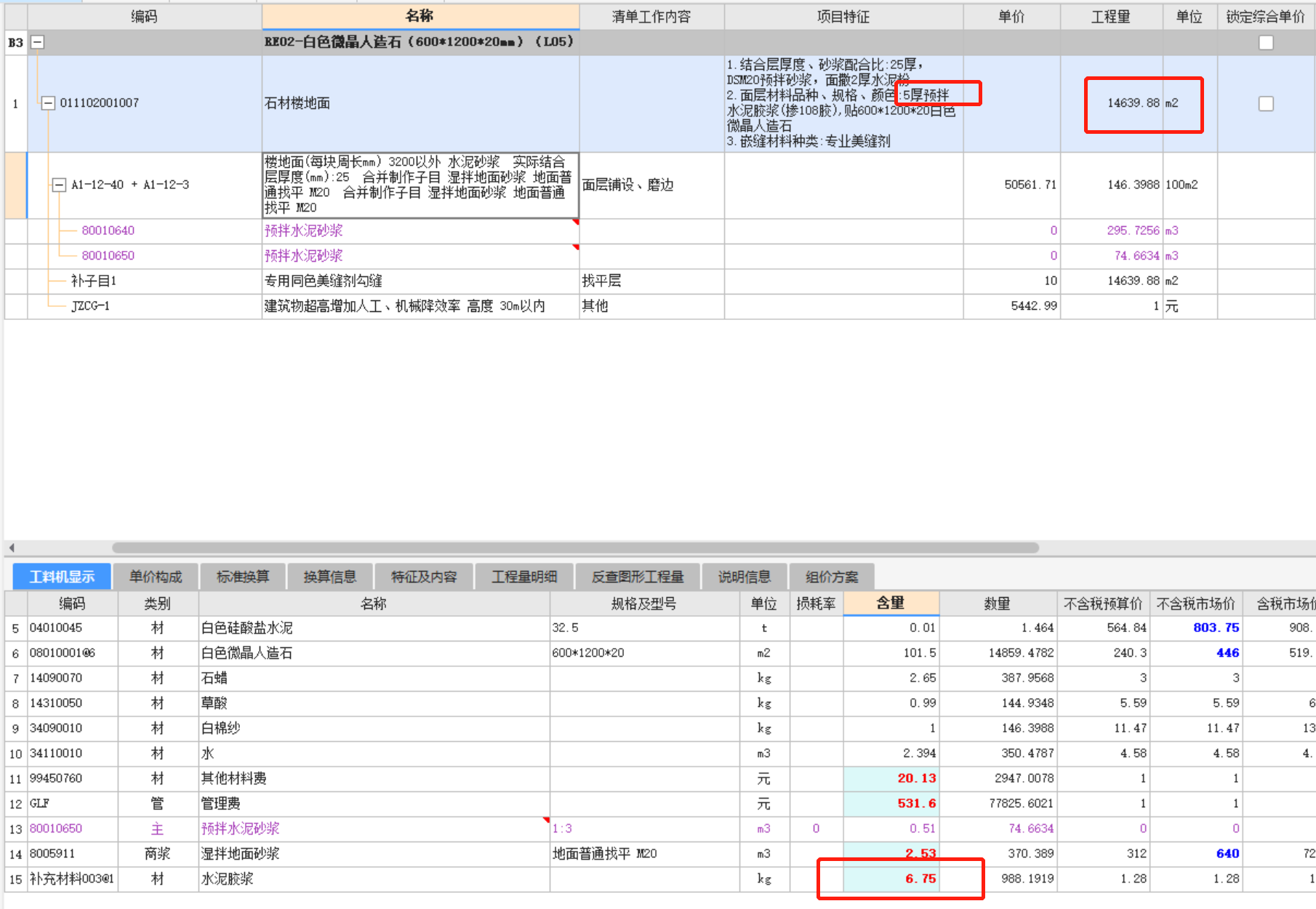
Task: Click 建筑物超高增加人工 name cell
Action: click(x=420, y=306)
